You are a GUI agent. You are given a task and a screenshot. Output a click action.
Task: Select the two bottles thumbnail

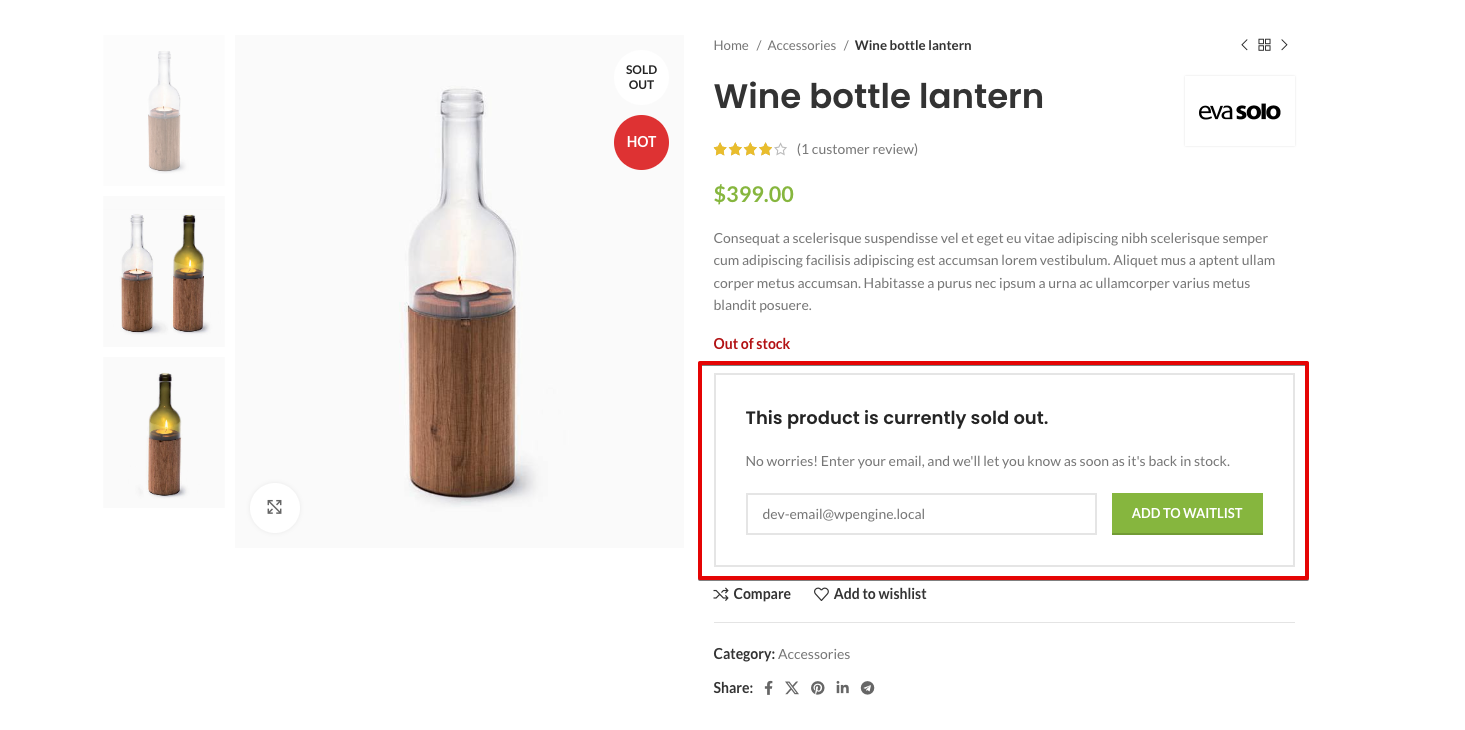click(x=164, y=271)
